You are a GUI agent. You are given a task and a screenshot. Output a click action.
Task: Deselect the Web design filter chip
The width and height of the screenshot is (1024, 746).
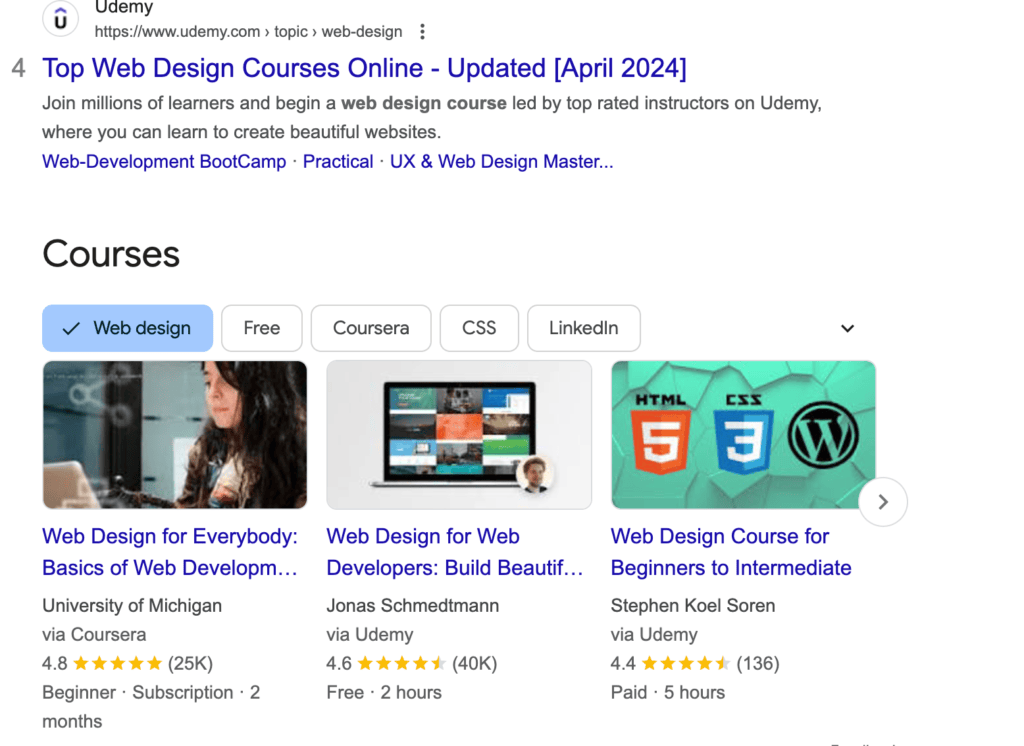click(127, 328)
